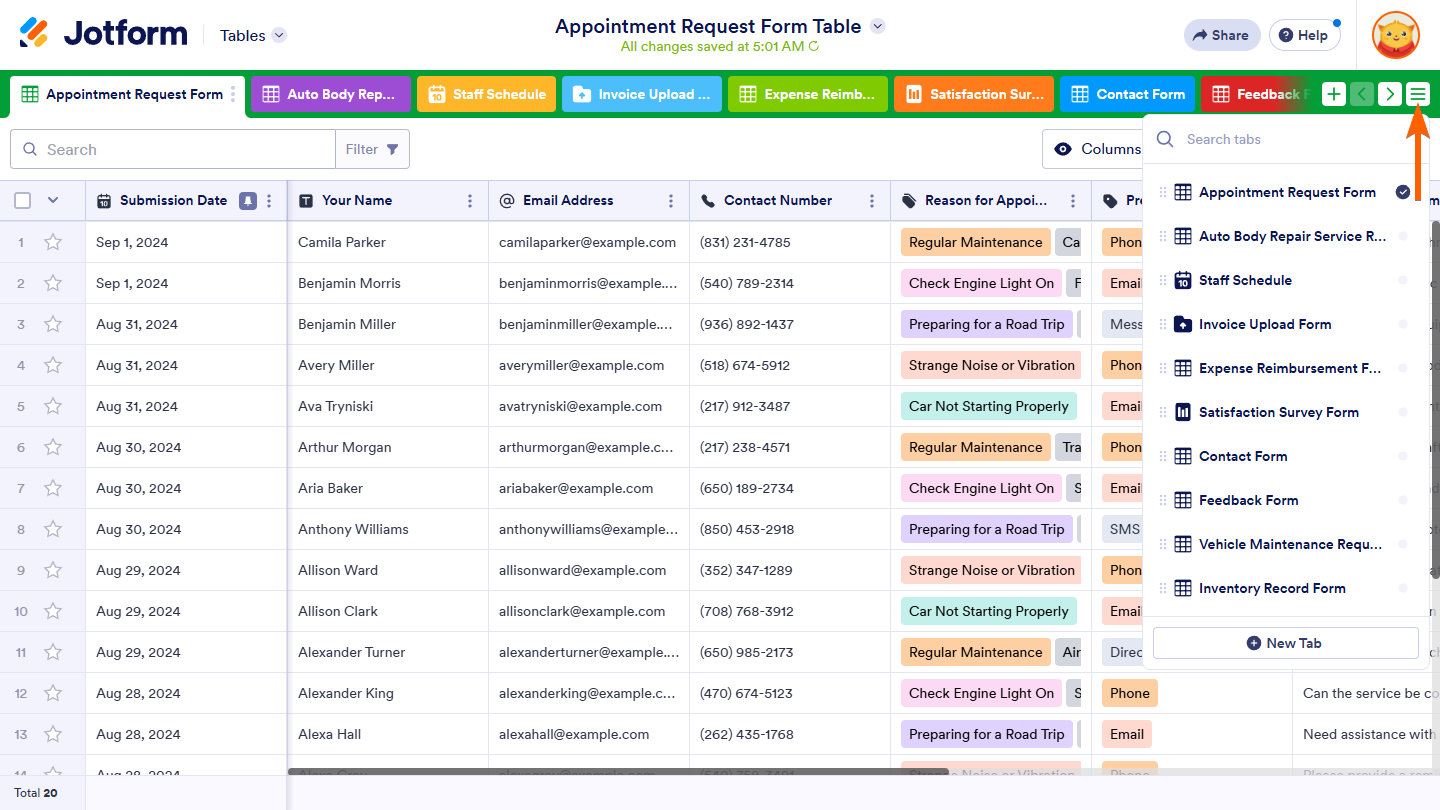Click the New Tab button
This screenshot has width=1440, height=810.
coord(1285,643)
